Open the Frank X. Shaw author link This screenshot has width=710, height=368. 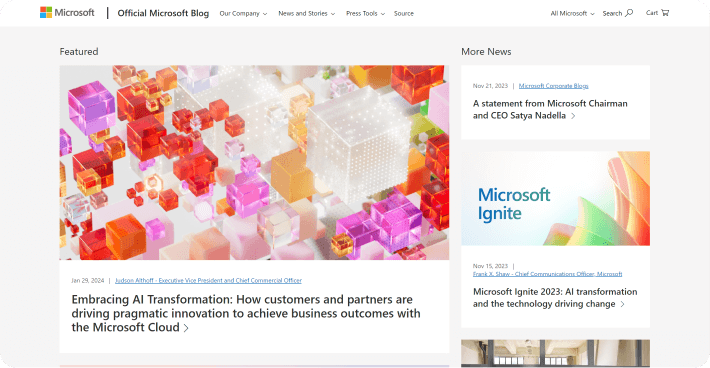547,274
